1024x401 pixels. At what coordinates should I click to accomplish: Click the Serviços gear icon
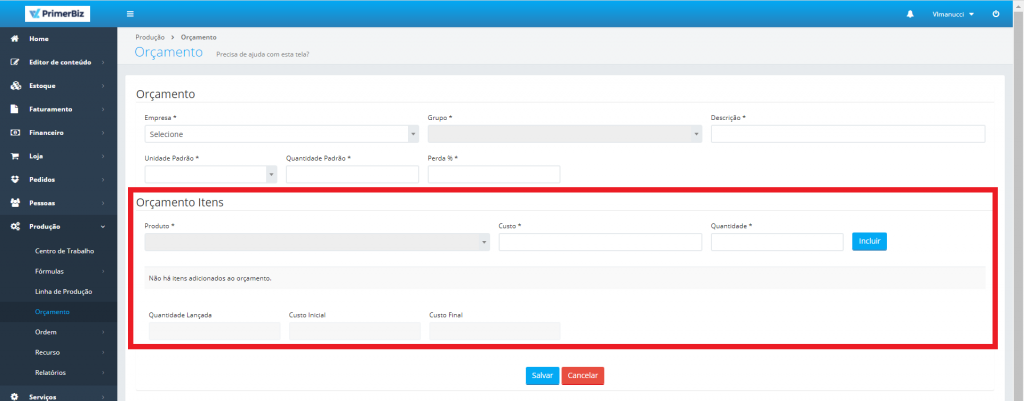(x=14, y=396)
